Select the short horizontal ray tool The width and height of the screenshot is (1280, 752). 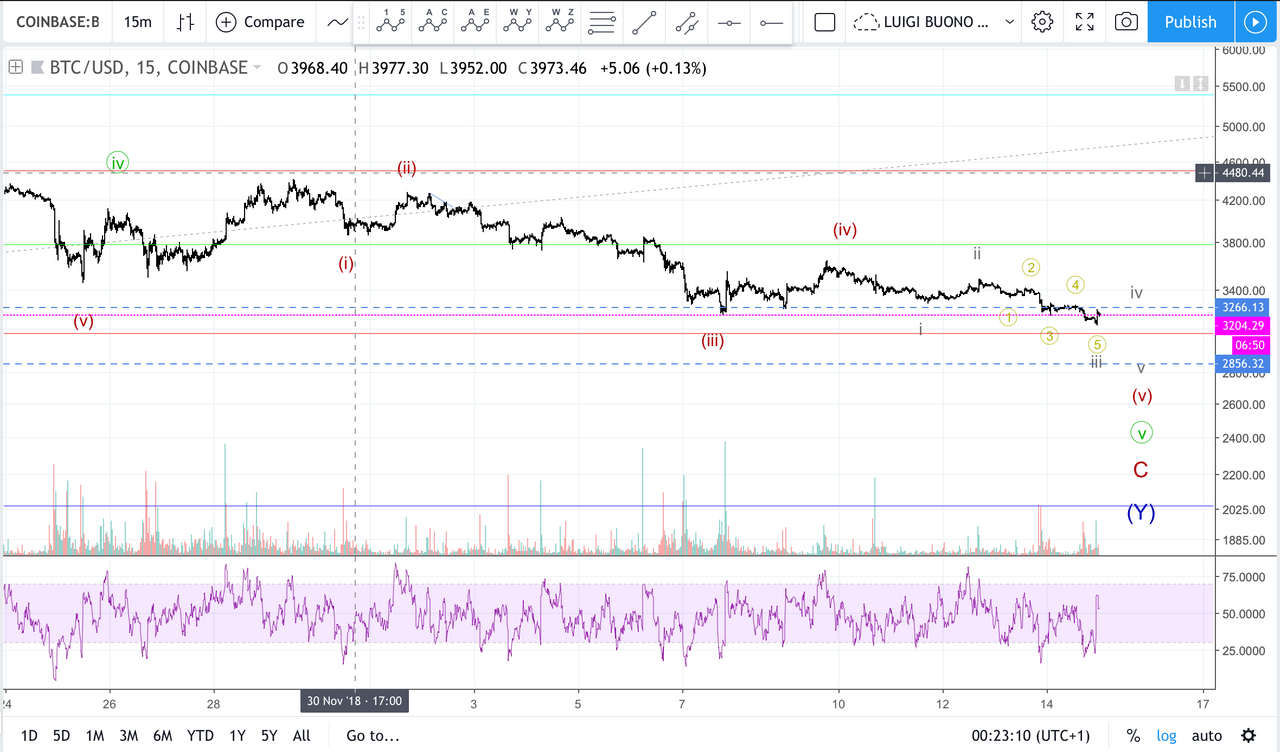[x=729, y=22]
